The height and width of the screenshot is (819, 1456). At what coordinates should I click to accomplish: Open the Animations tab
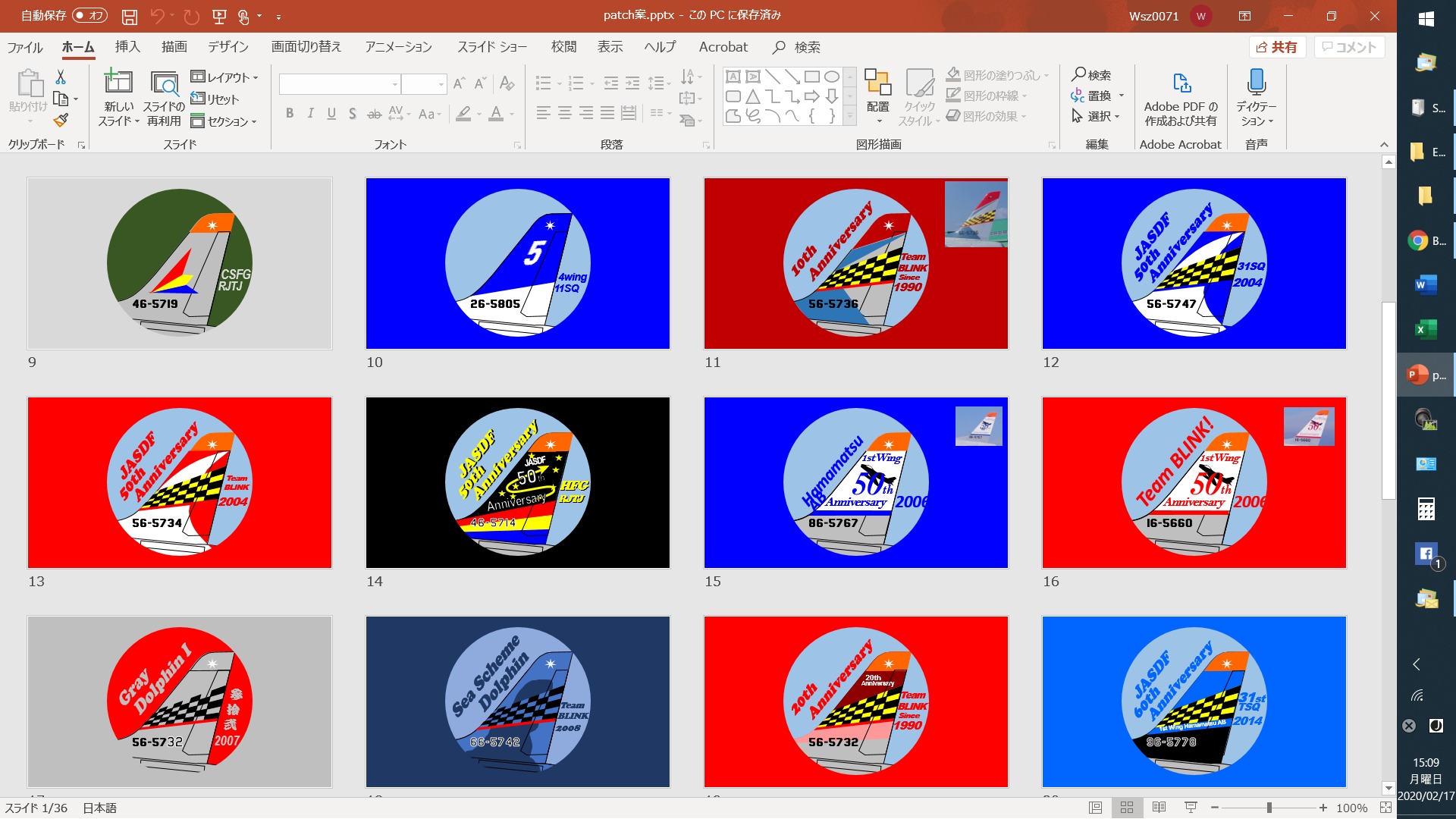point(399,47)
